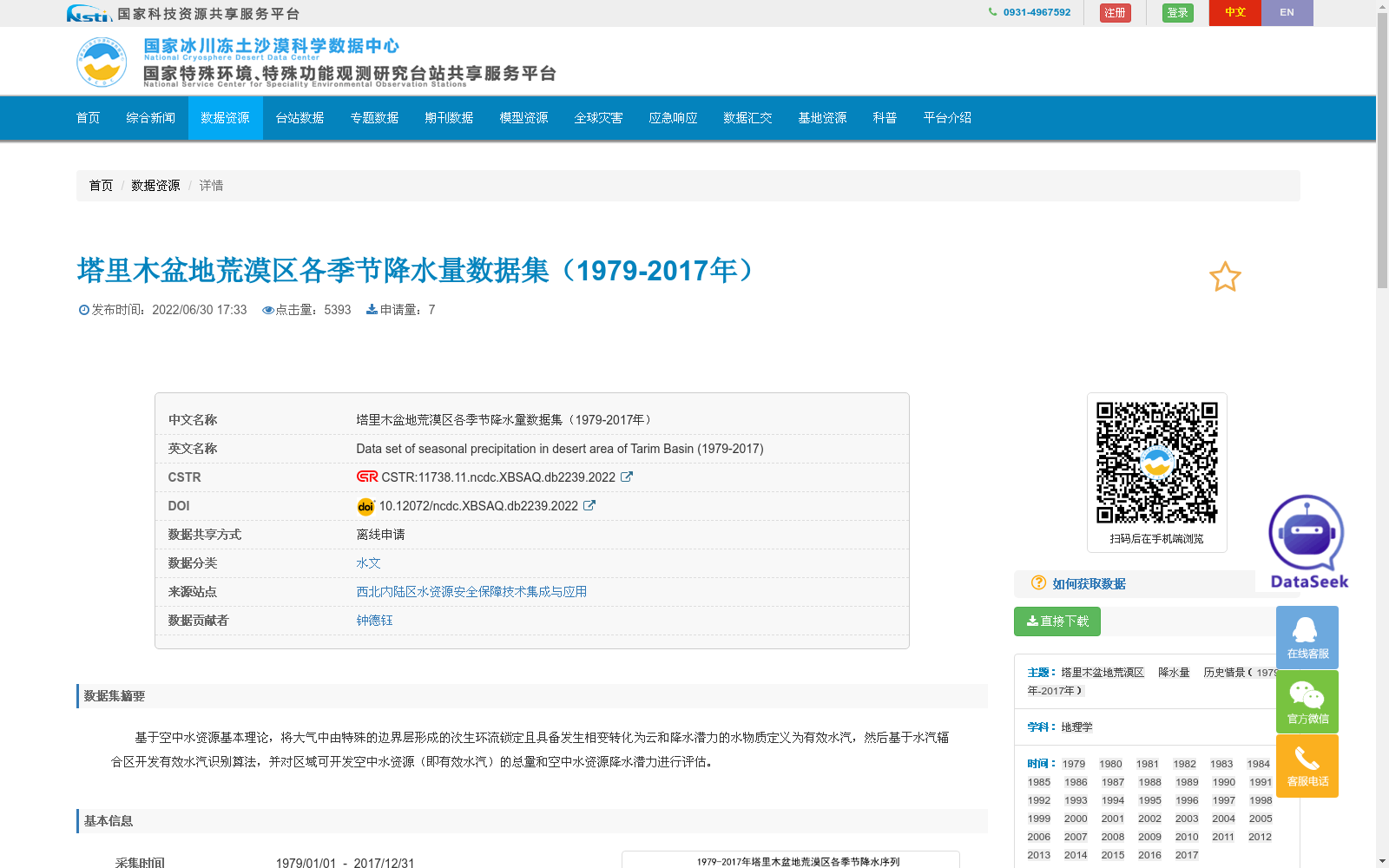Click the red CSTR logo icon
This screenshot has width=1389, height=868.
pyautogui.click(x=367, y=477)
